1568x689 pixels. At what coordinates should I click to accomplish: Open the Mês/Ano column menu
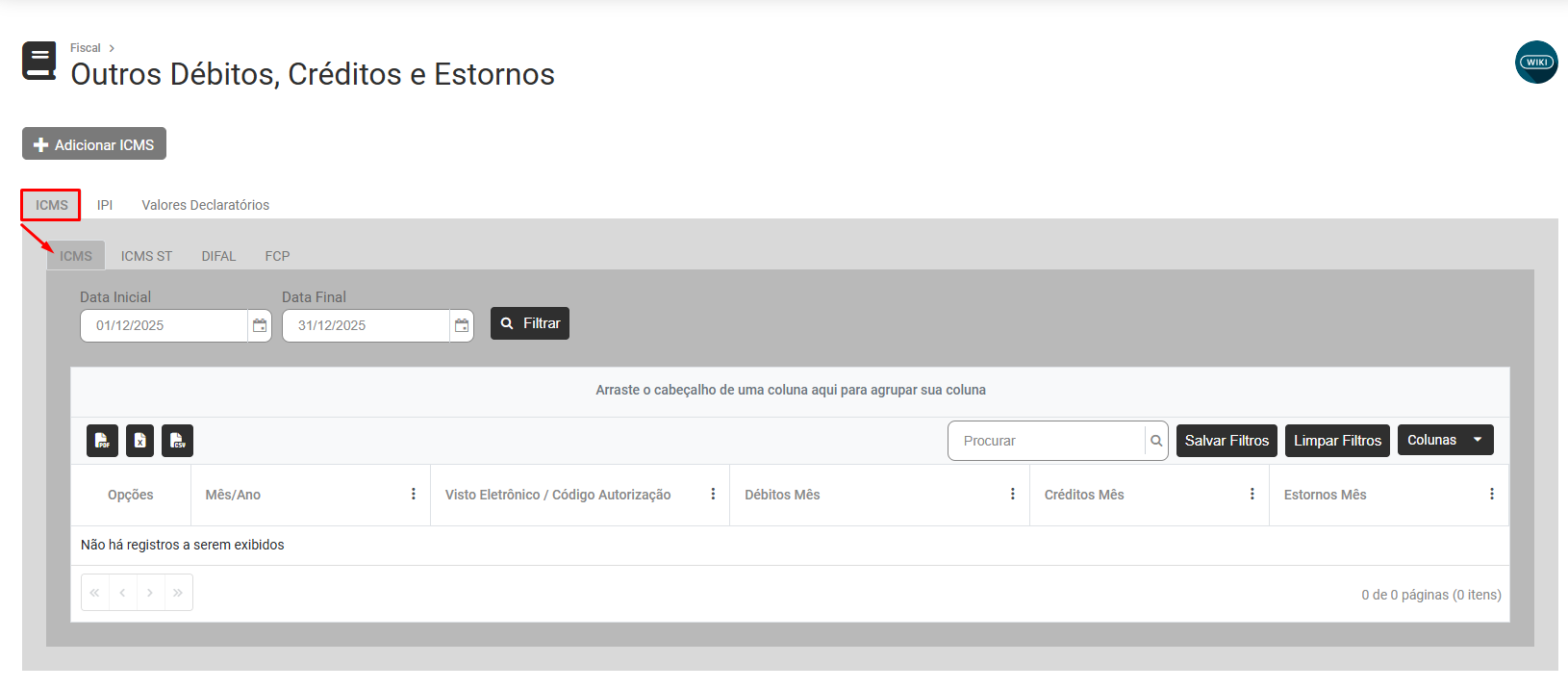414,495
